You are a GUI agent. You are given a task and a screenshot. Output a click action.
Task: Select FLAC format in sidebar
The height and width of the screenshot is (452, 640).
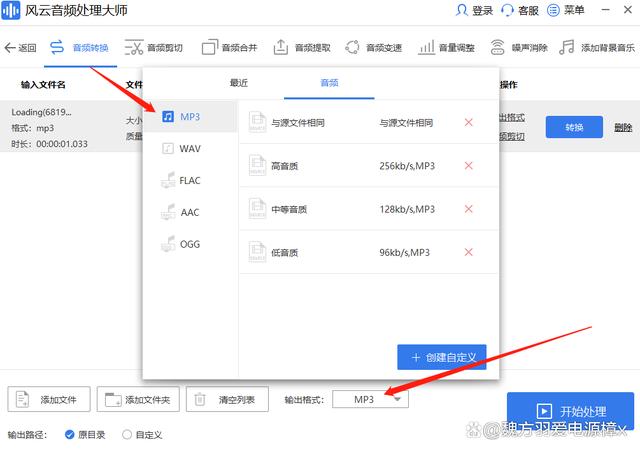click(x=190, y=180)
